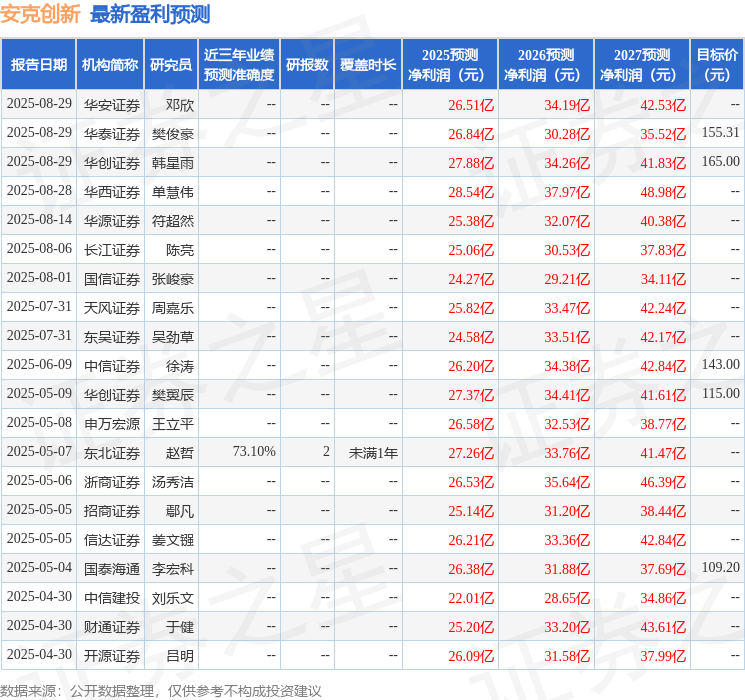Click the 安克创新 stock name title
This screenshot has width=745, height=700.
tap(41, 15)
